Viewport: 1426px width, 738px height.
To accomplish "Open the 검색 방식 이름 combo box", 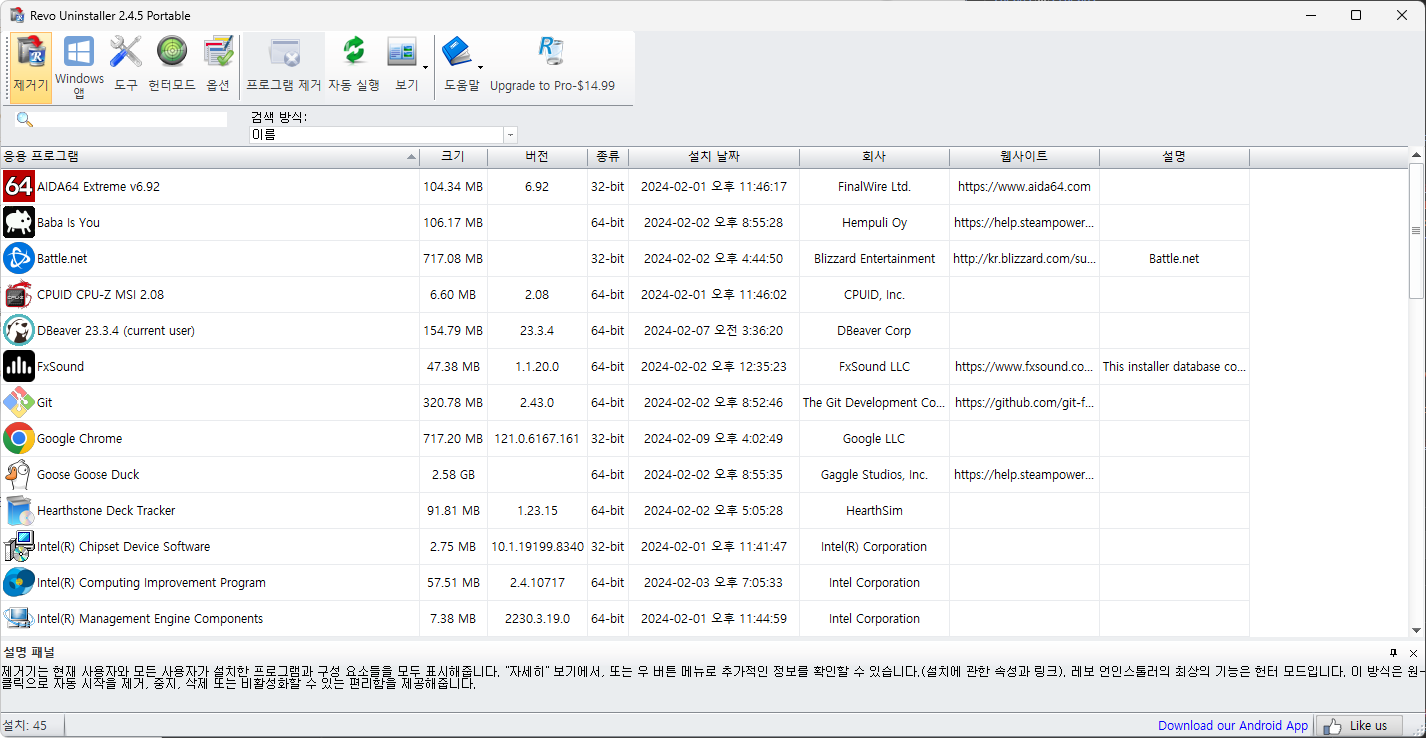I will 384,135.
